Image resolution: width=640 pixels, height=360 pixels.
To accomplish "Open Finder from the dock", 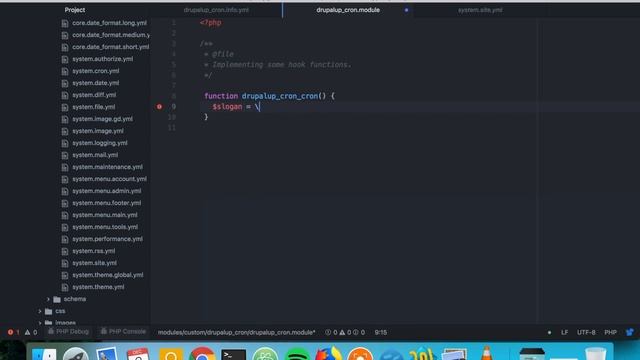I will (44, 354).
